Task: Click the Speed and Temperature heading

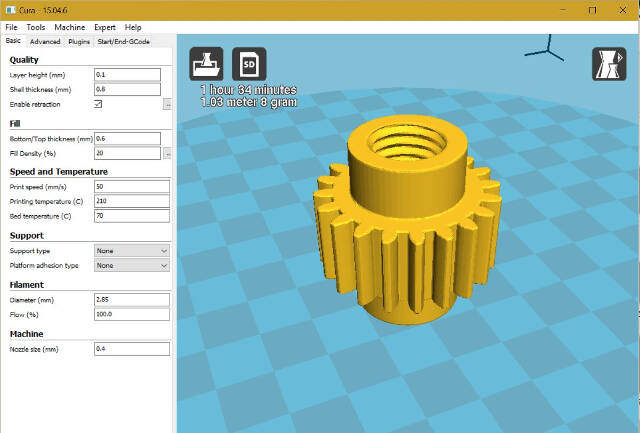Action: (x=59, y=172)
